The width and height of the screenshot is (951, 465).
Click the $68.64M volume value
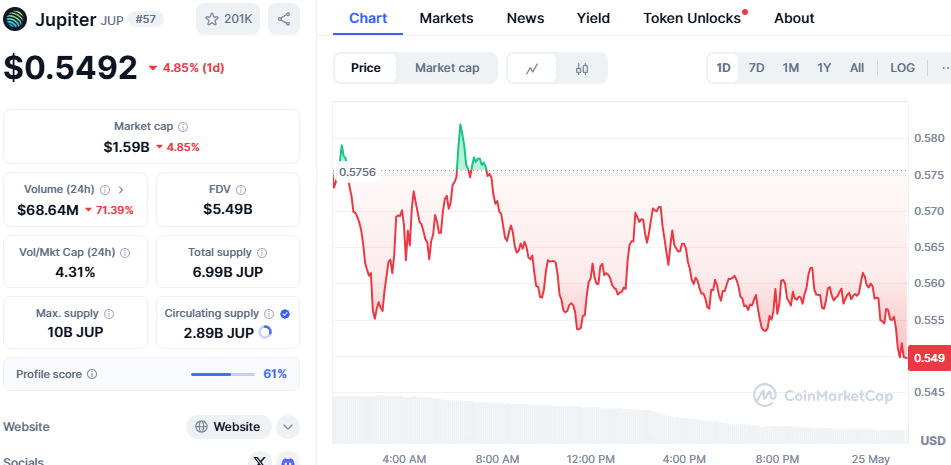point(48,210)
